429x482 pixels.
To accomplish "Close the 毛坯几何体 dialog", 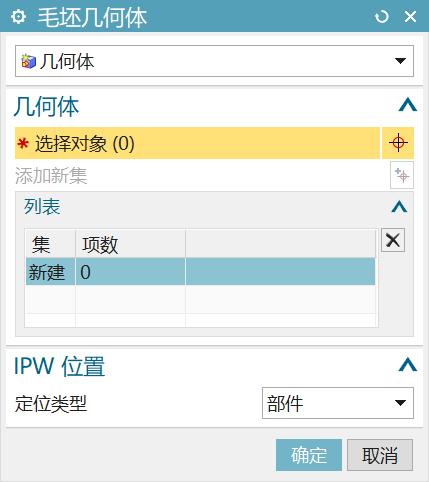I will 410,16.
